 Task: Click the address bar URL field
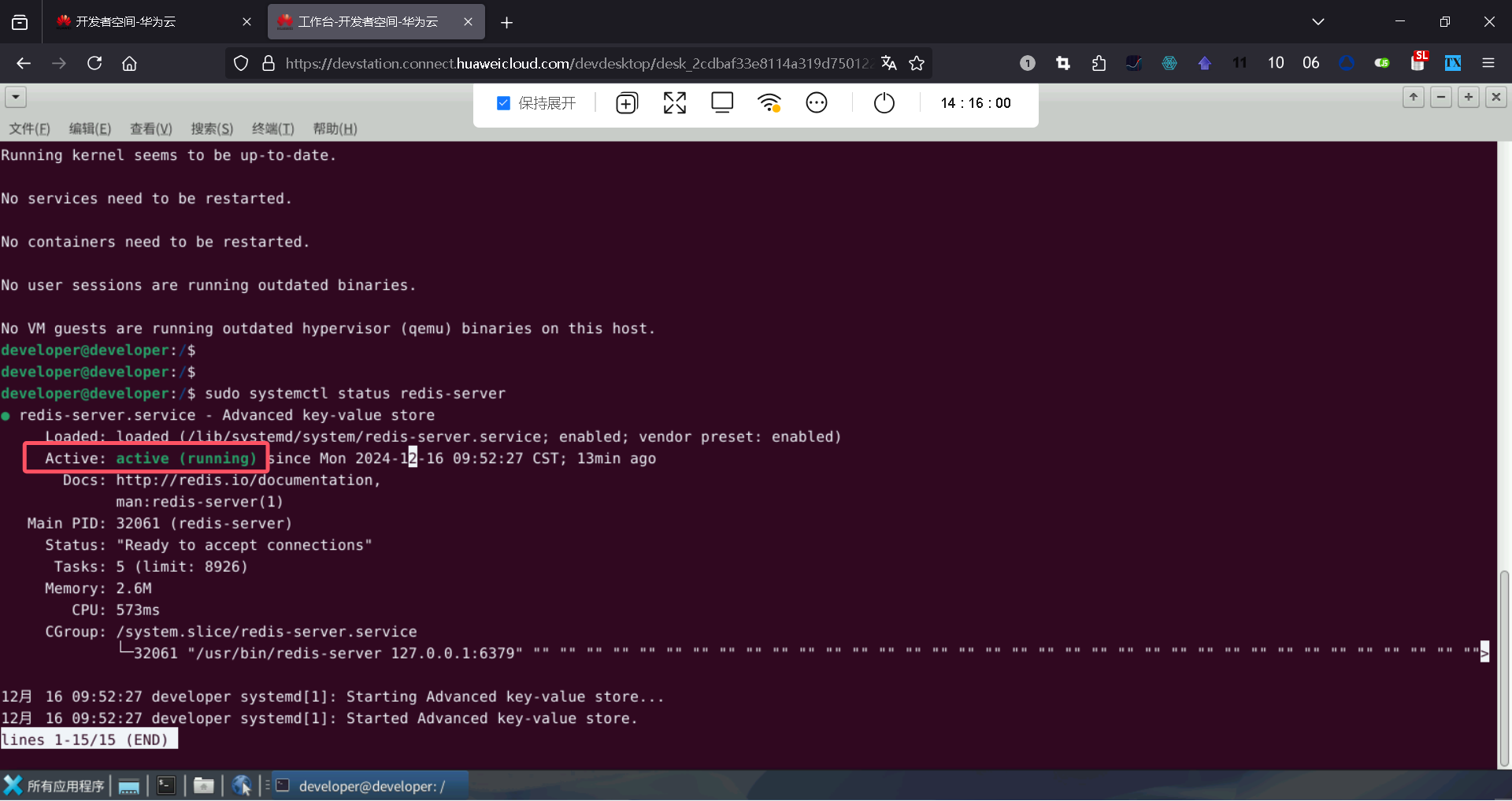(577, 63)
